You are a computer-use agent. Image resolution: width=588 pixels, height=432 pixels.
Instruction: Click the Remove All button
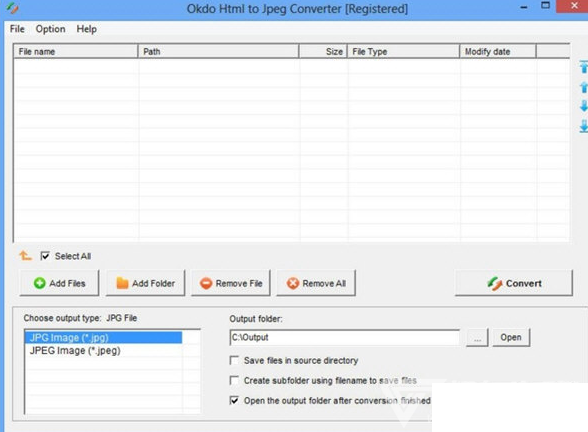pyautogui.click(x=316, y=283)
